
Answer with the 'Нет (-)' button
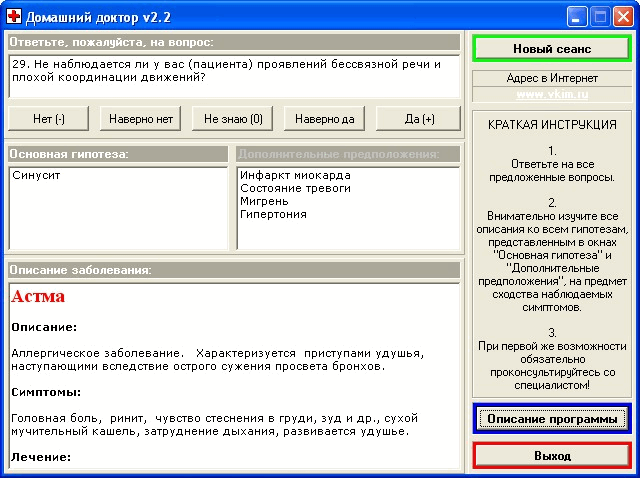click(49, 119)
